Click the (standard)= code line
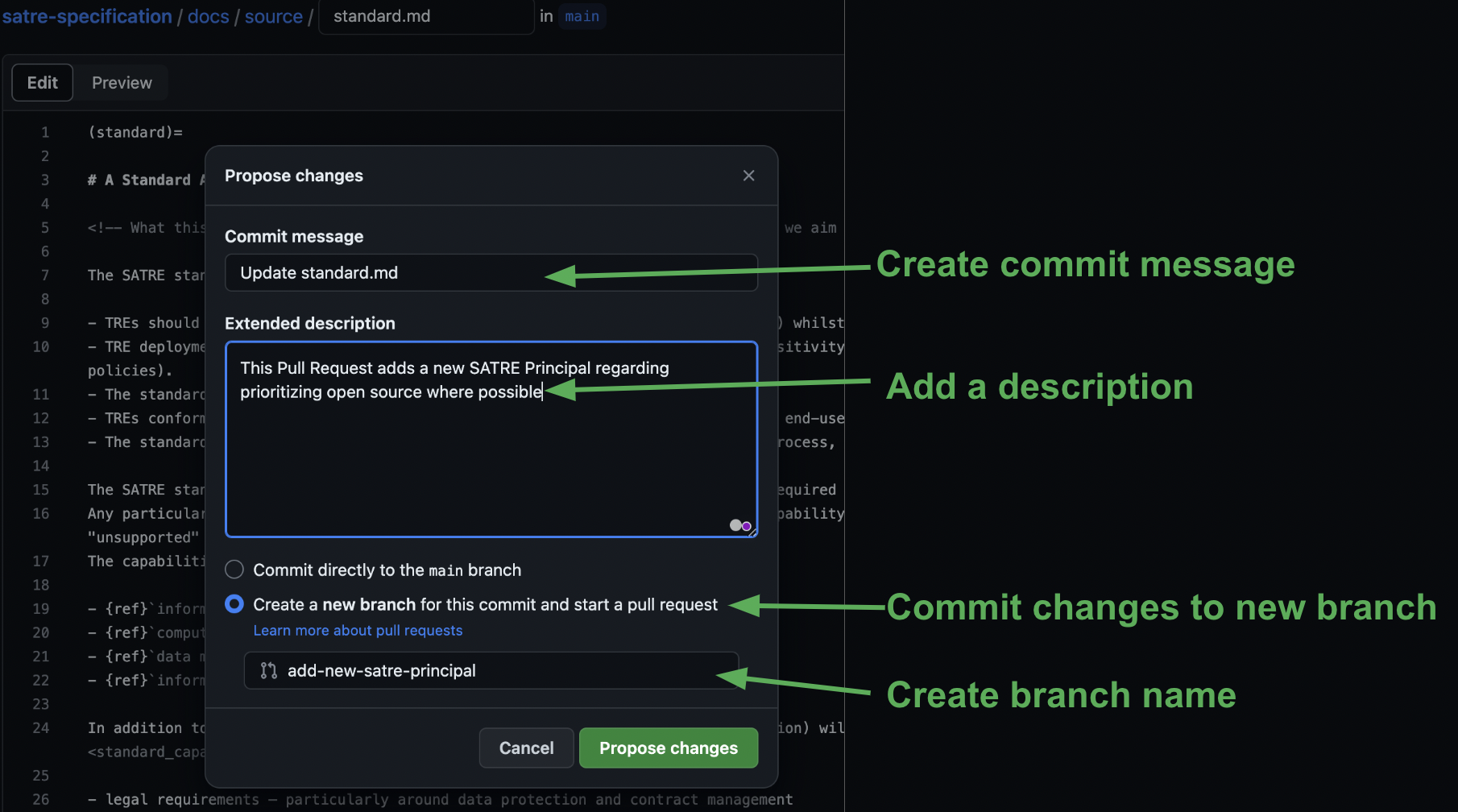The image size is (1458, 812). [x=135, y=132]
